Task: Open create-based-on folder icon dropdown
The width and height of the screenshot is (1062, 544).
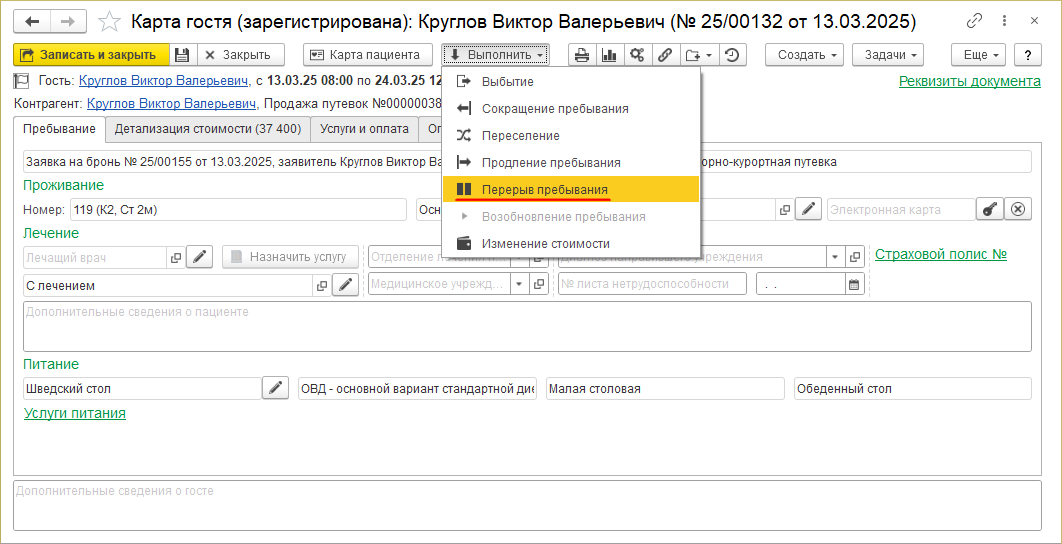Action: (698, 55)
